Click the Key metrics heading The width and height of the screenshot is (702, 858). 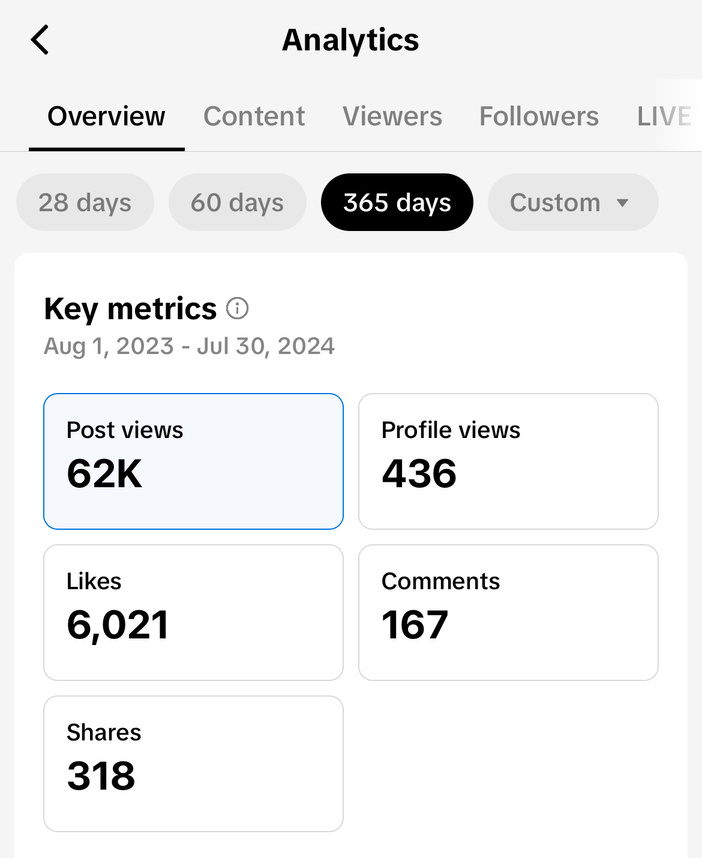[x=130, y=309]
